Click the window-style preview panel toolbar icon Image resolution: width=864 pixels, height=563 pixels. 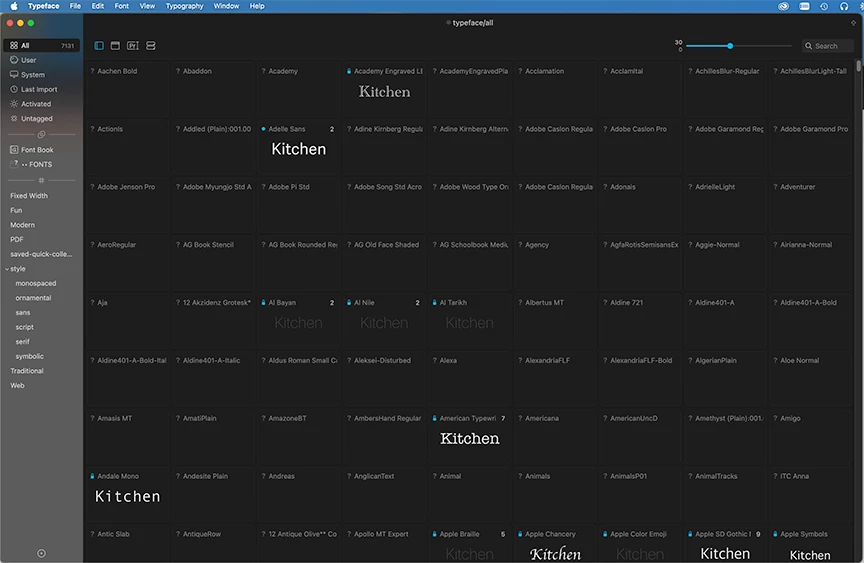(x=115, y=46)
